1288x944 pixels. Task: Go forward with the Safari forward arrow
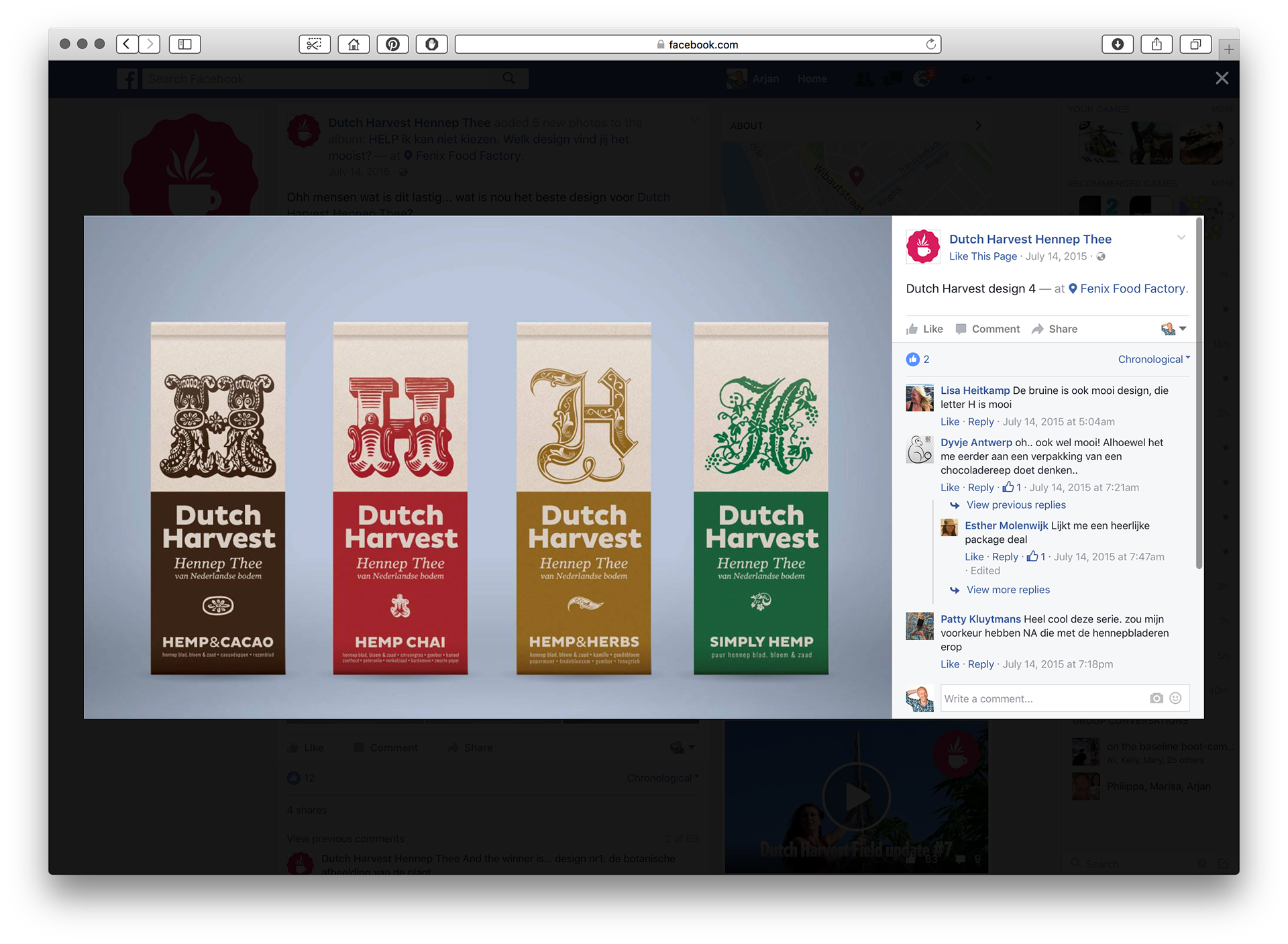(150, 44)
